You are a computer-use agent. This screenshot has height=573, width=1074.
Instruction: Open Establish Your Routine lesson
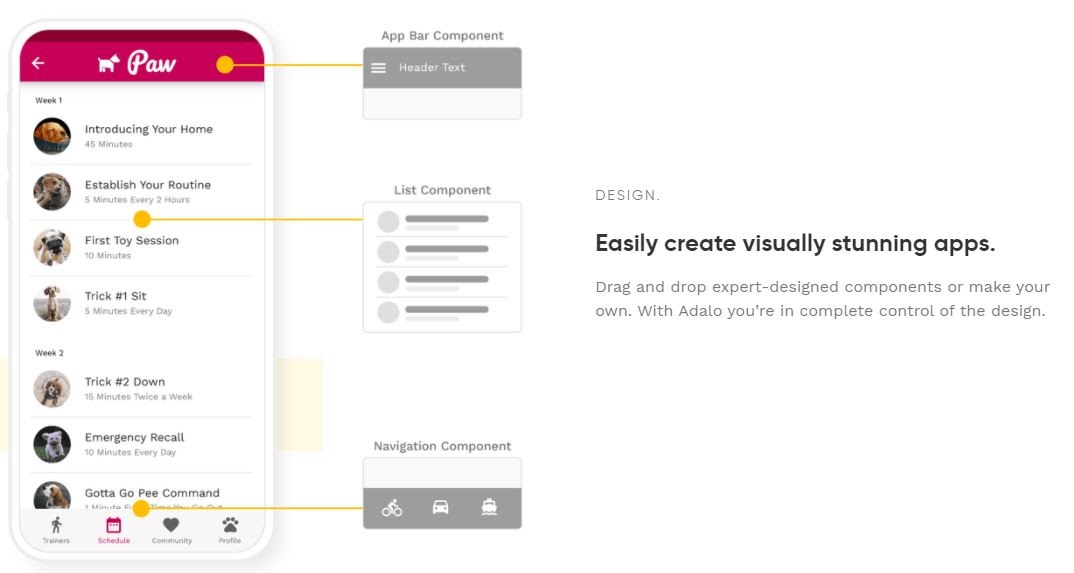click(141, 192)
